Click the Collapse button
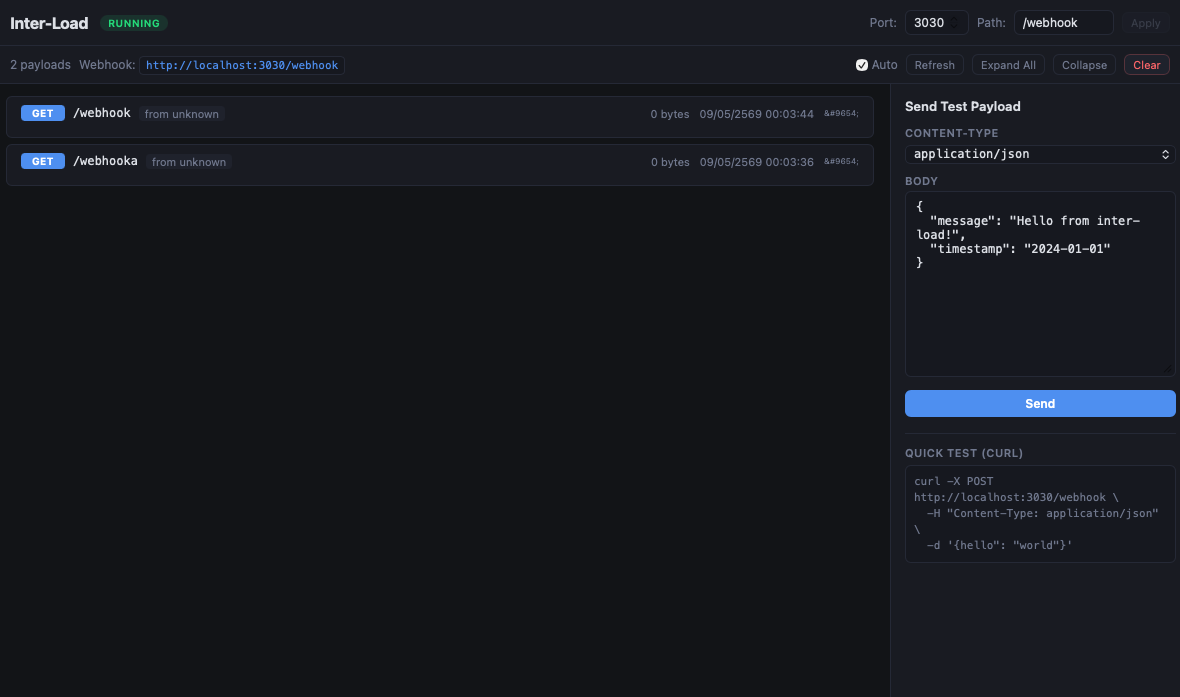 click(x=1084, y=65)
